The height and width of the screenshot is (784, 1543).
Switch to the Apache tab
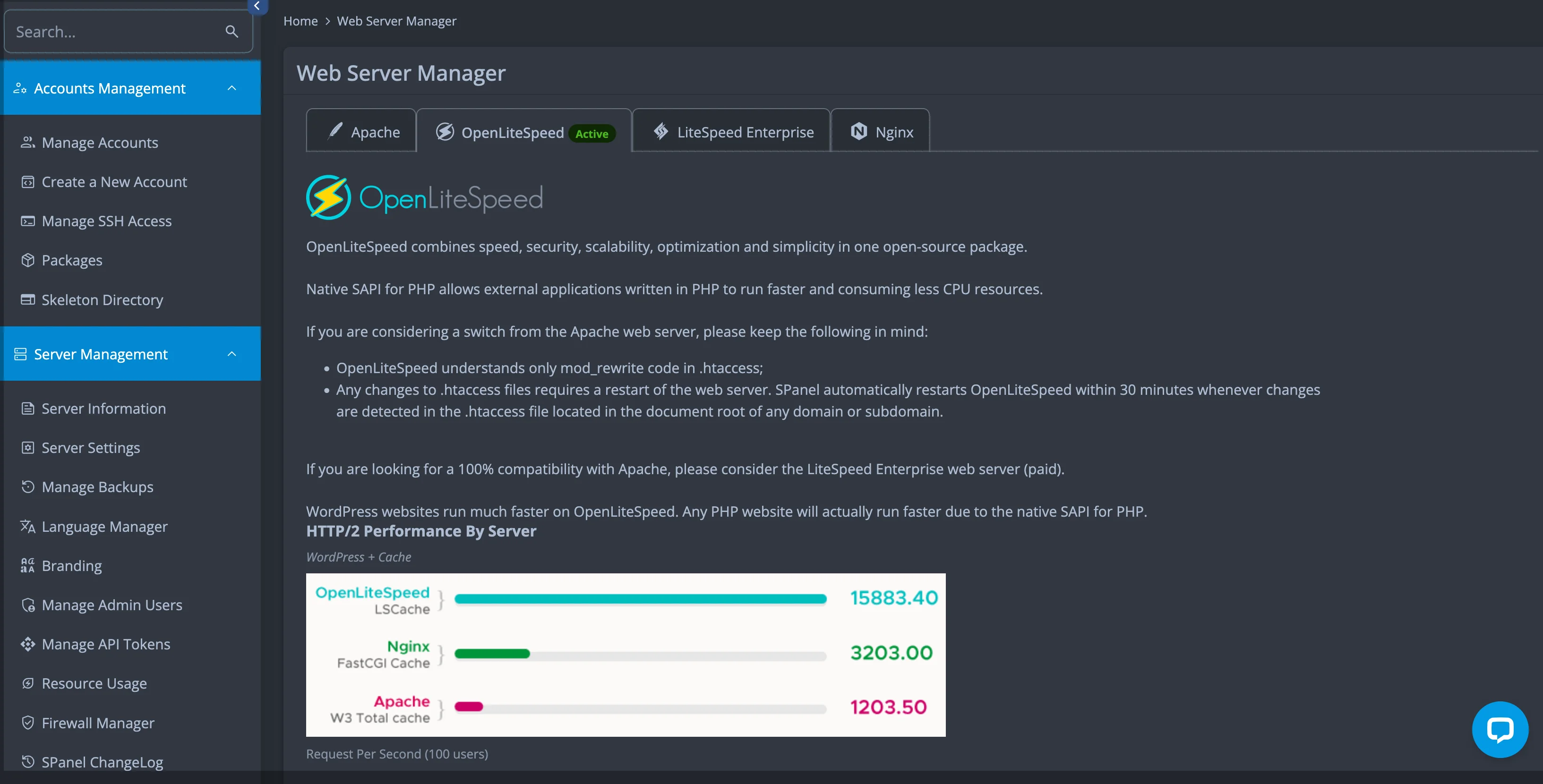pyautogui.click(x=361, y=130)
